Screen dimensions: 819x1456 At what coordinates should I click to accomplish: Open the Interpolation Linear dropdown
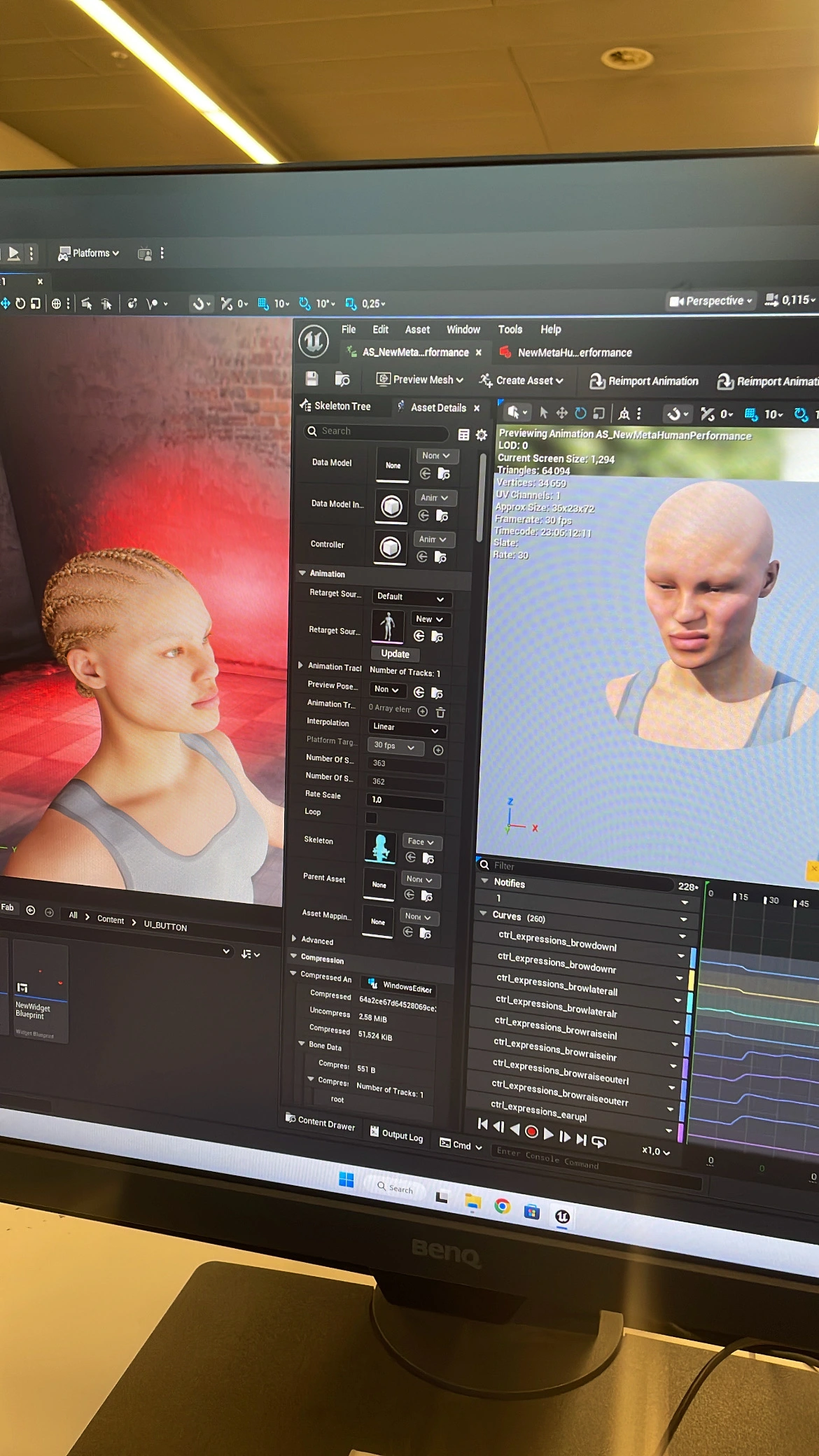[x=407, y=729]
